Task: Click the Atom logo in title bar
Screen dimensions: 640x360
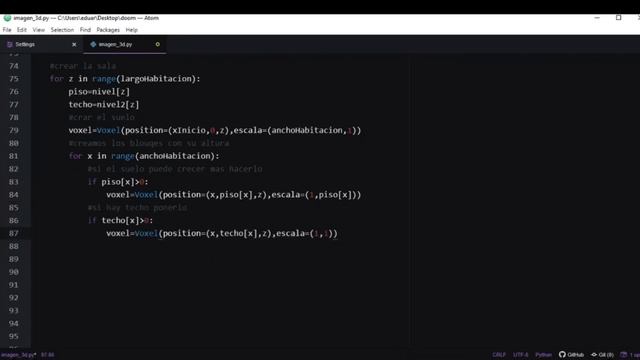Action: (x=7, y=18)
